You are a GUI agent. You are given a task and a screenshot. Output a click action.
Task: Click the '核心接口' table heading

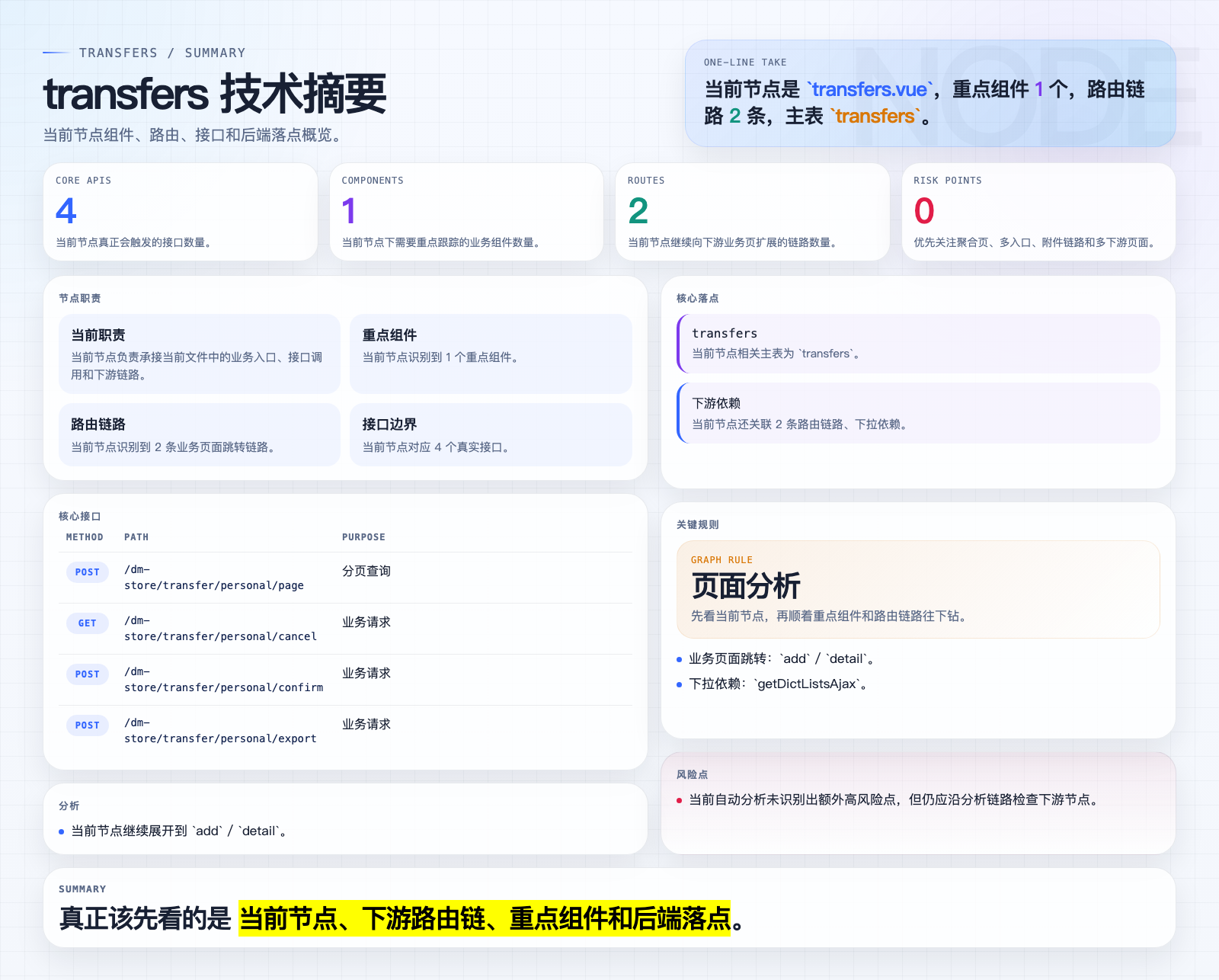80,516
